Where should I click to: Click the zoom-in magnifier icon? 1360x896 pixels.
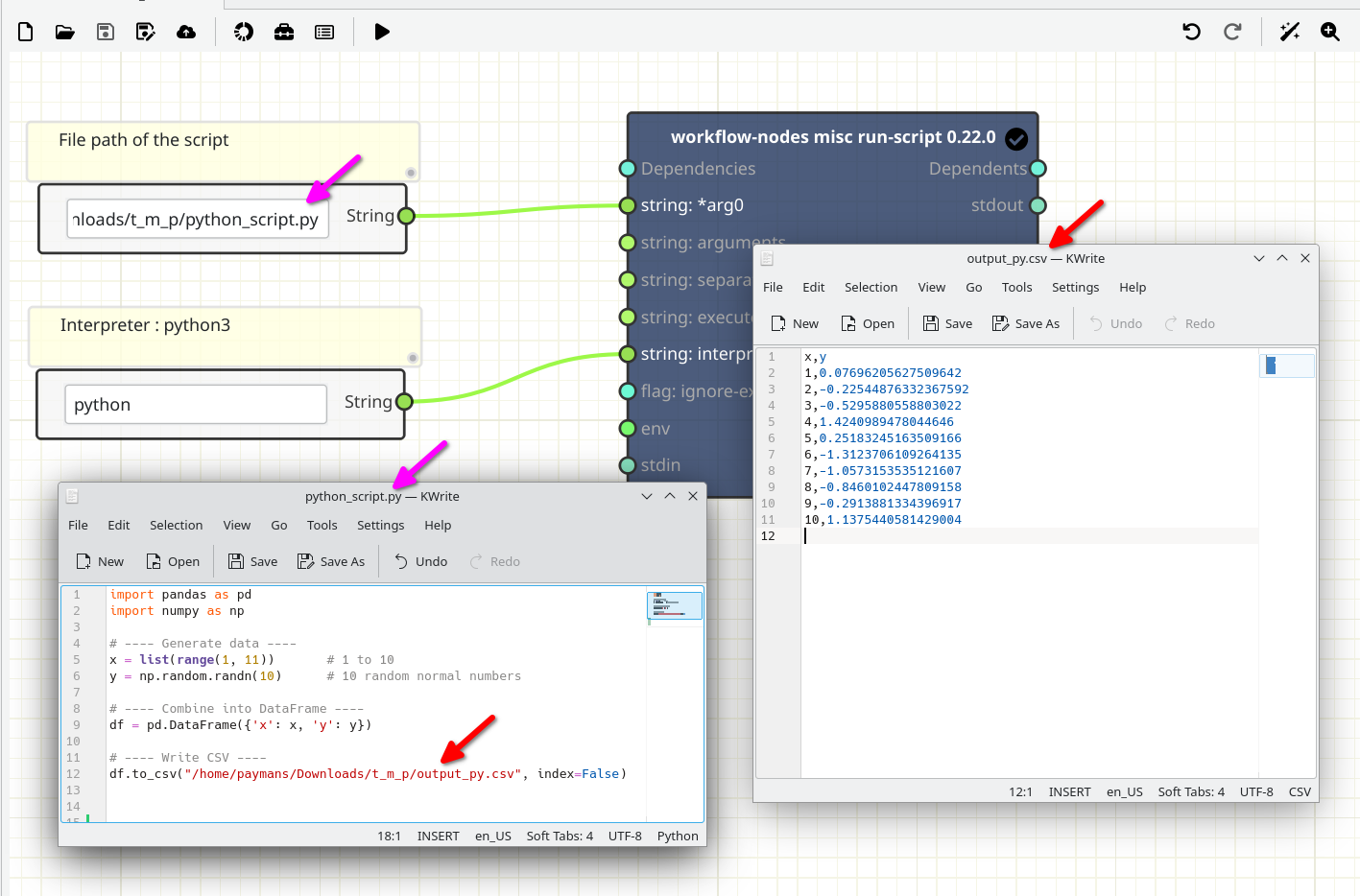pos(1330,32)
